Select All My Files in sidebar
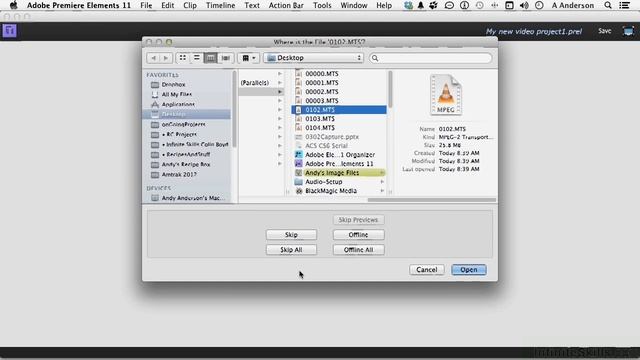The width and height of the screenshot is (640, 360). (176, 94)
